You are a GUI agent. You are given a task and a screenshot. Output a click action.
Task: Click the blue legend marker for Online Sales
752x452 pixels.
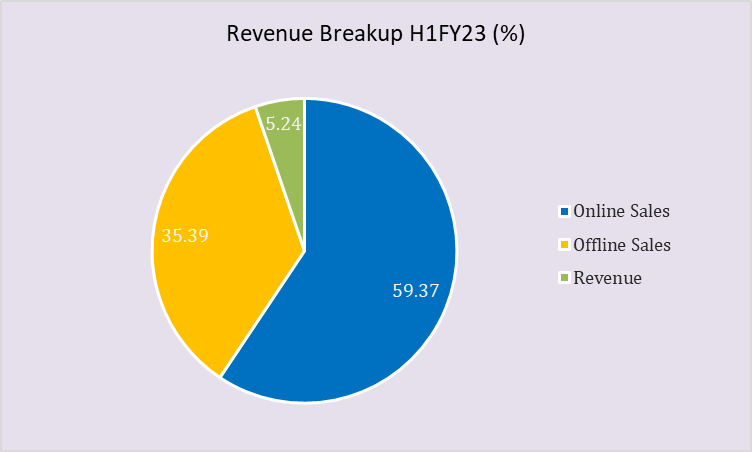coord(564,211)
